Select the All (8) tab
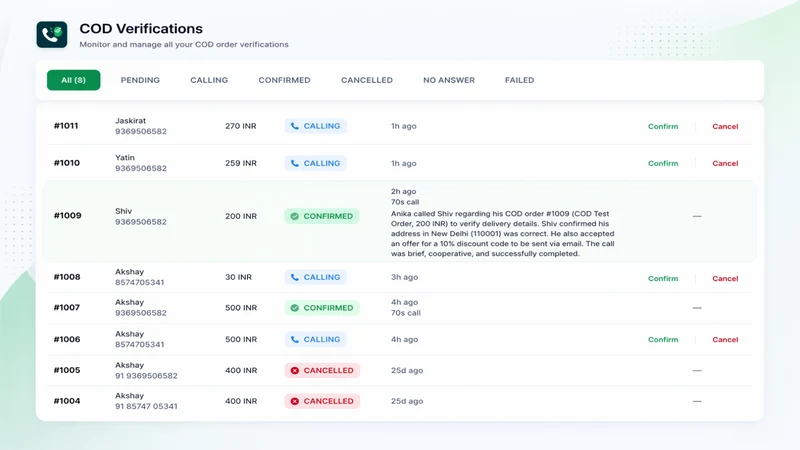 point(73,80)
